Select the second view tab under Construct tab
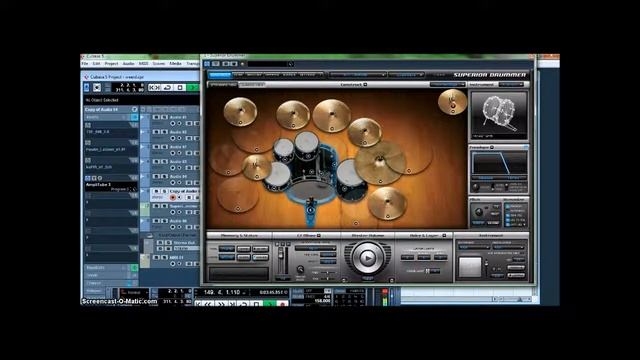 click(252, 84)
